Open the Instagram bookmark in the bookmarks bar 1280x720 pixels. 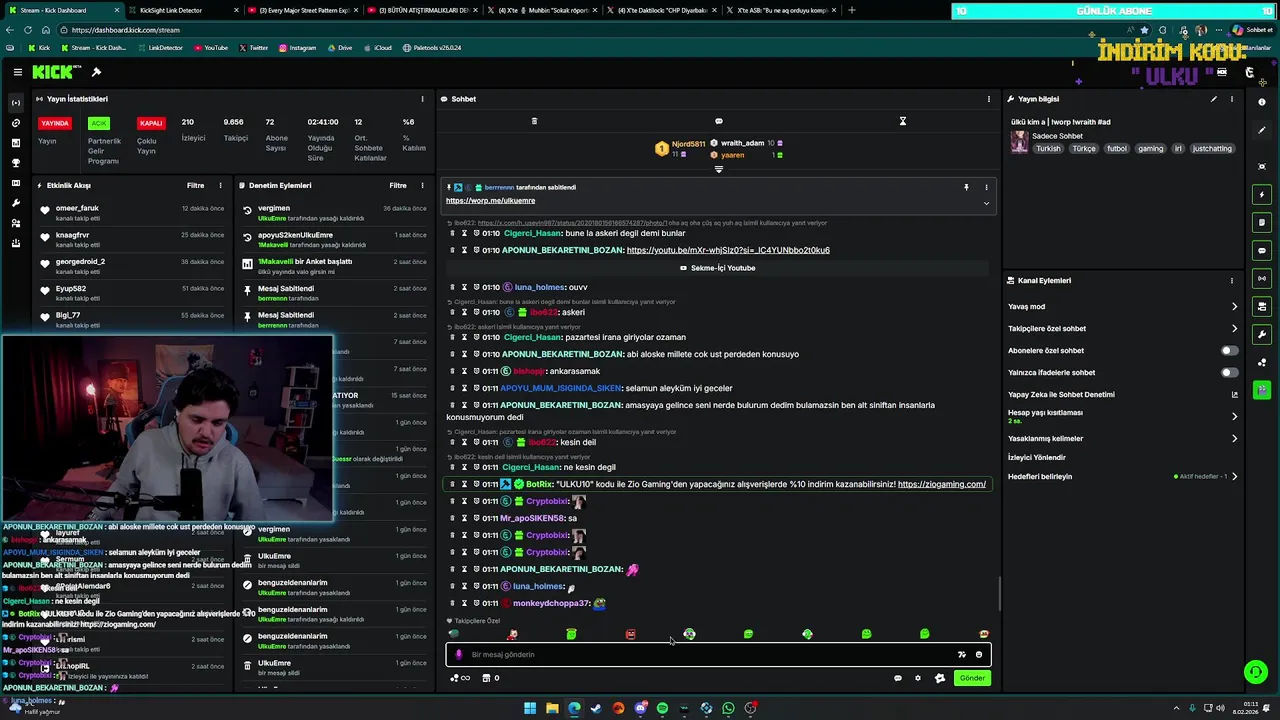coord(297,48)
